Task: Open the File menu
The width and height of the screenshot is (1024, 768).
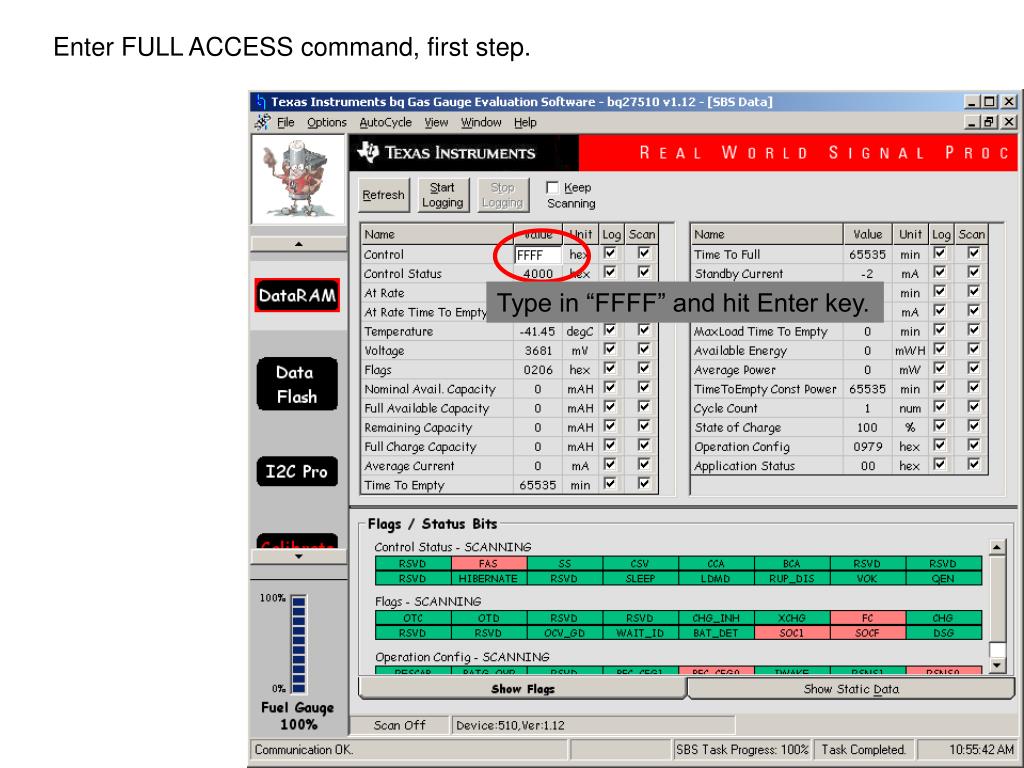Action: coord(285,122)
